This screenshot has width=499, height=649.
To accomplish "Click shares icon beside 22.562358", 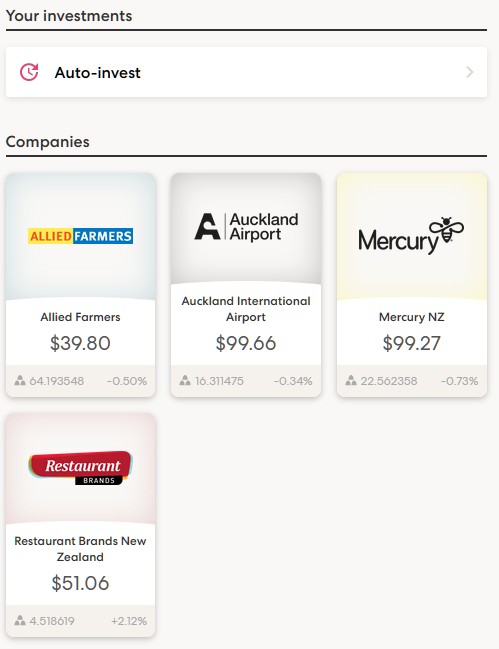I will (x=351, y=380).
